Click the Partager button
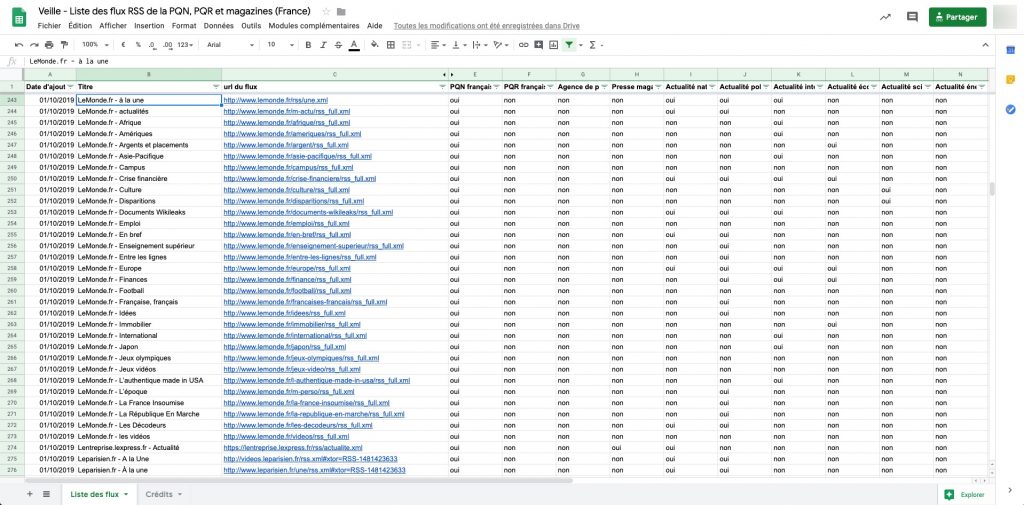Viewport: 1024px width, 505px height. click(x=957, y=17)
